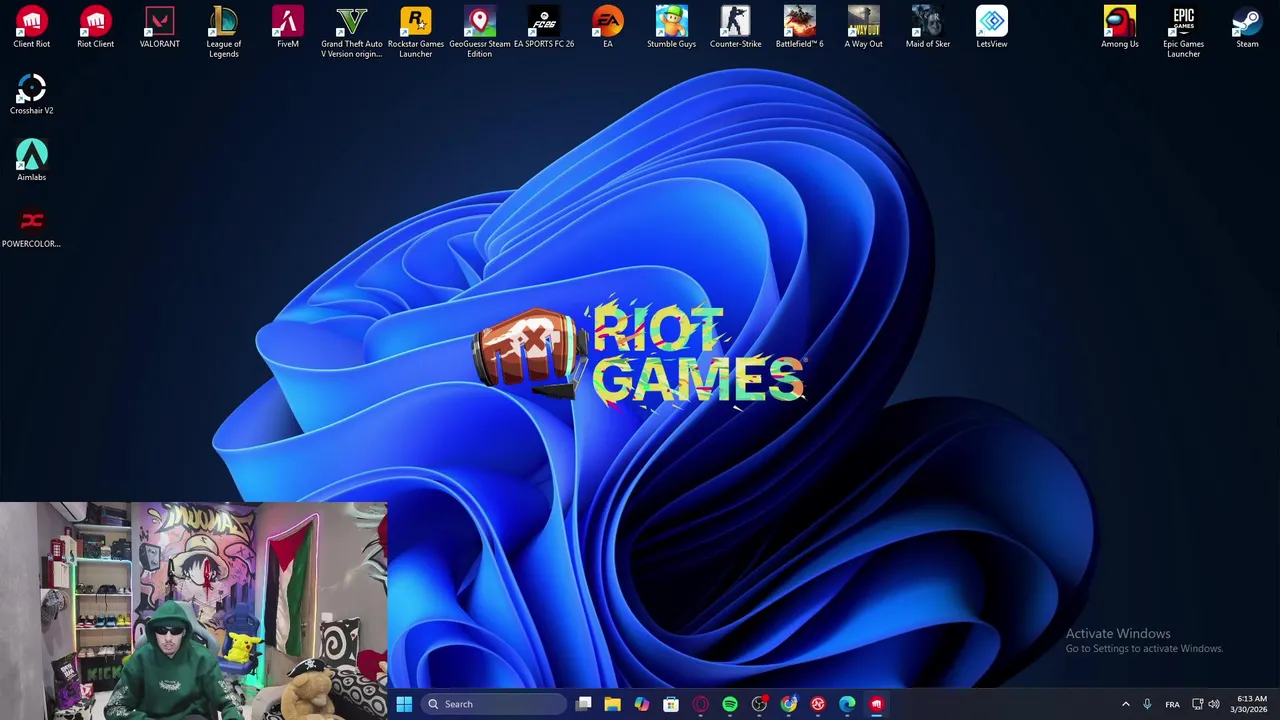The height and width of the screenshot is (720, 1280).
Task: Launch Aimlabs from the desktop
Action: pyautogui.click(x=31, y=160)
